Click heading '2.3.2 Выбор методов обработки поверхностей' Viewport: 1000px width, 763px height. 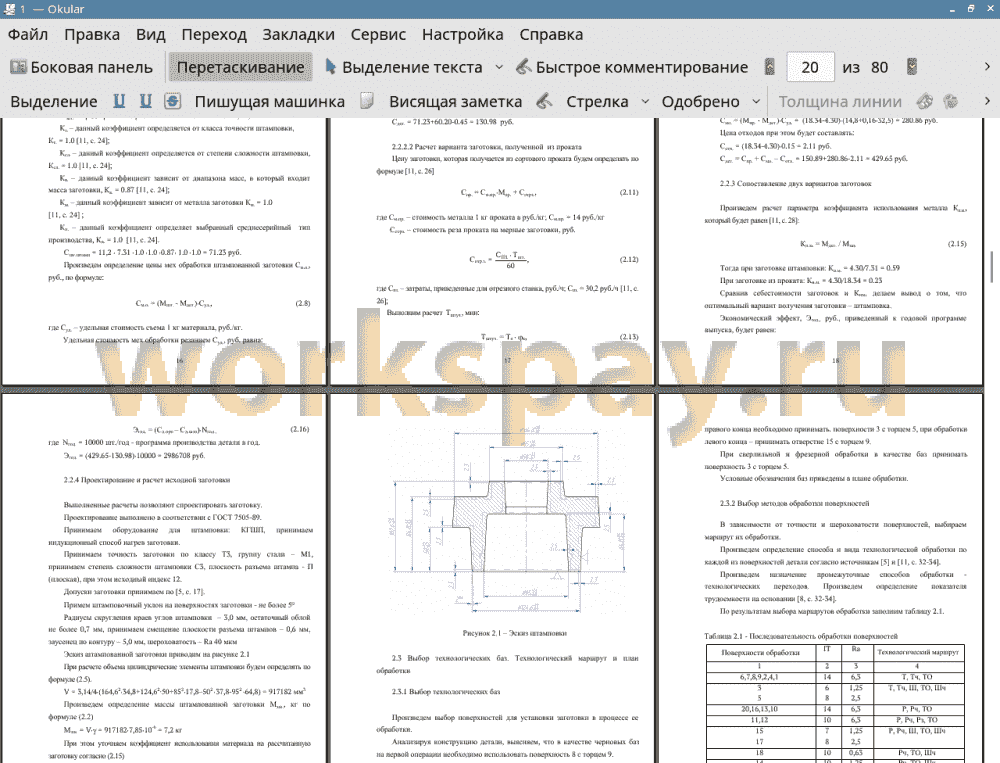[x=795, y=503]
